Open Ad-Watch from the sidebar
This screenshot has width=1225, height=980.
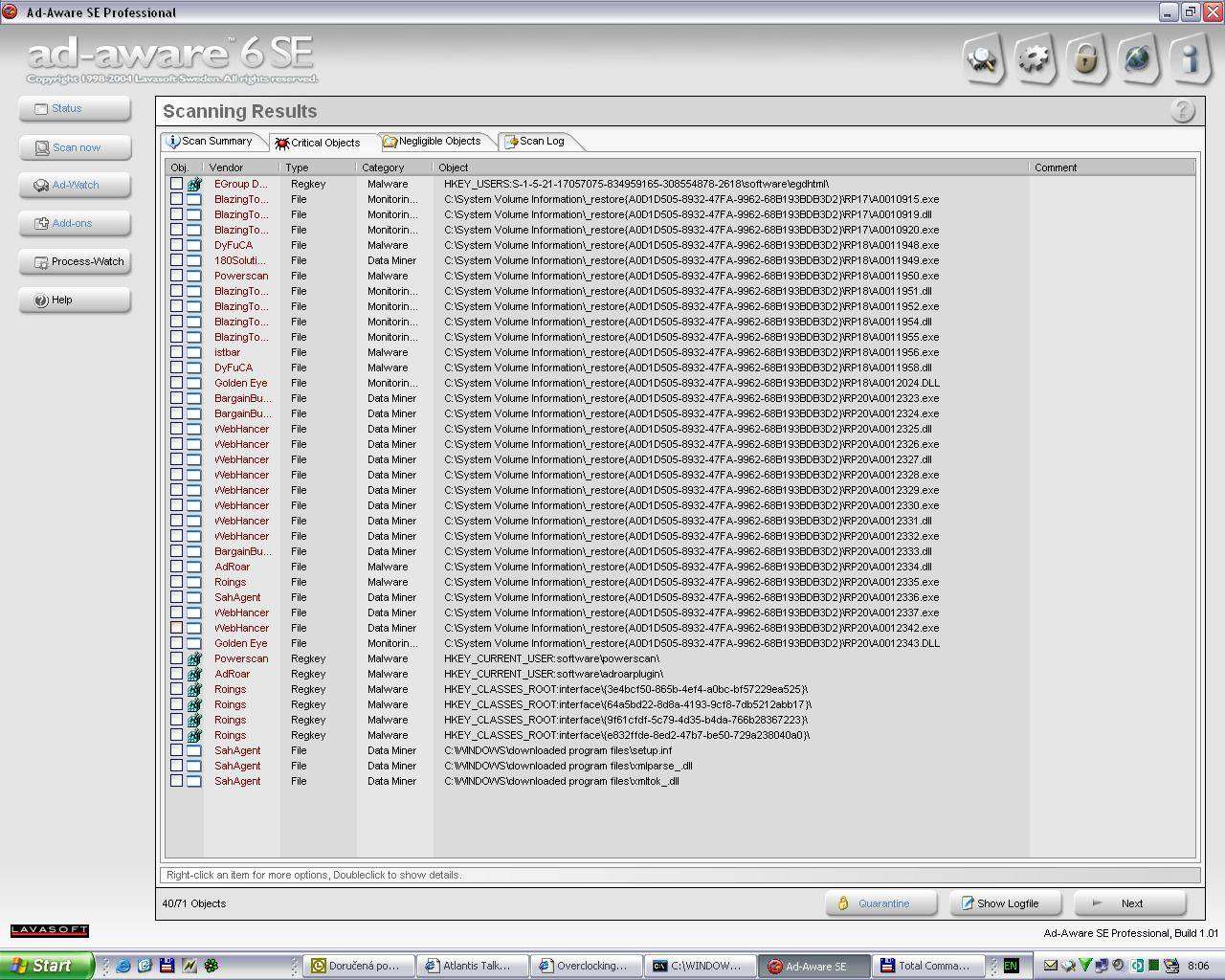pos(75,186)
